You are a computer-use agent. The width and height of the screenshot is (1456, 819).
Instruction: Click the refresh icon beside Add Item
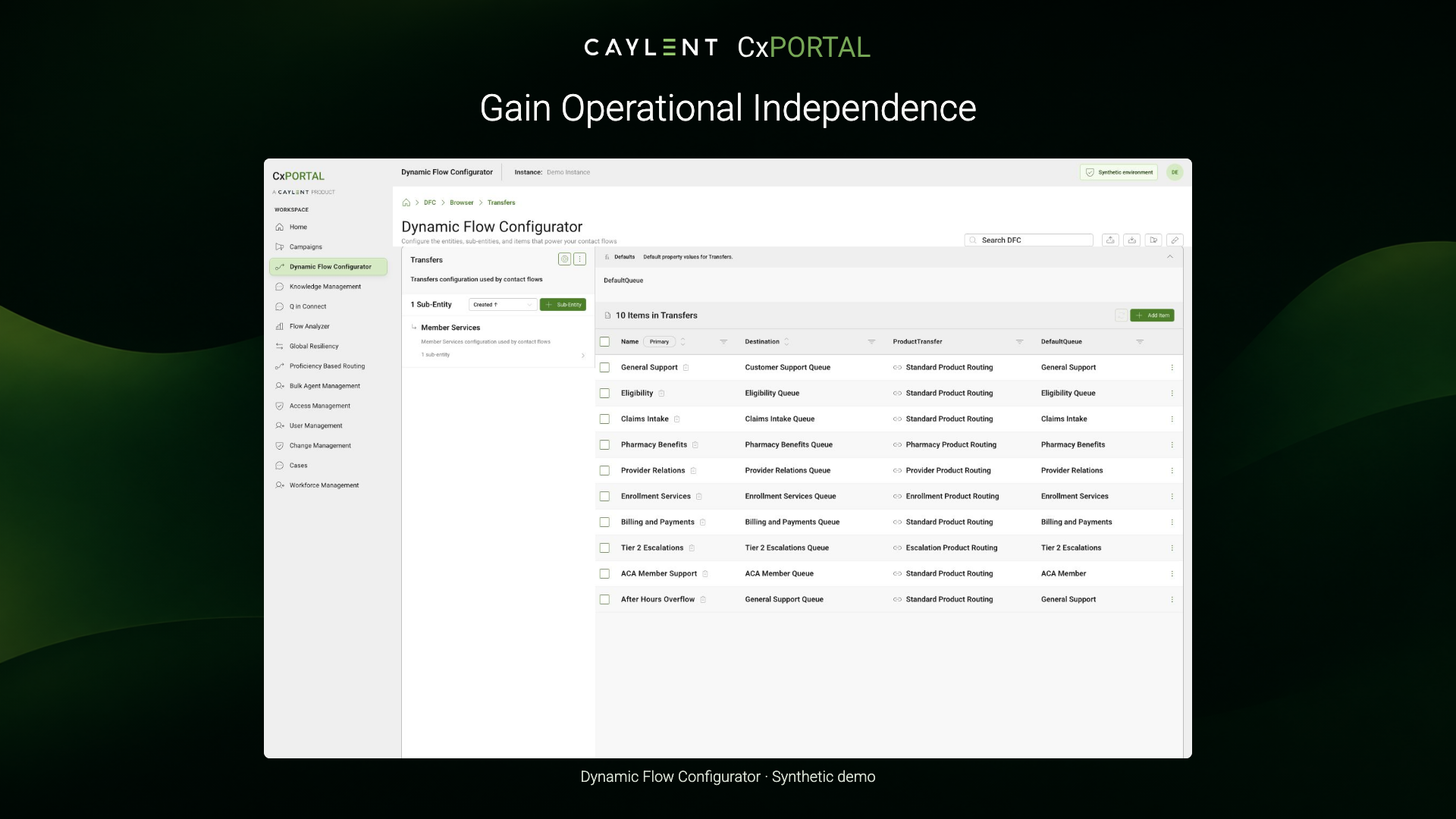[1121, 315]
